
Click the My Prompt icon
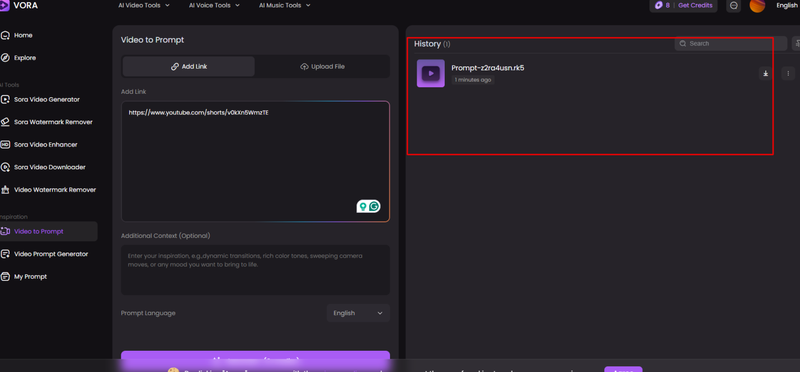5,277
